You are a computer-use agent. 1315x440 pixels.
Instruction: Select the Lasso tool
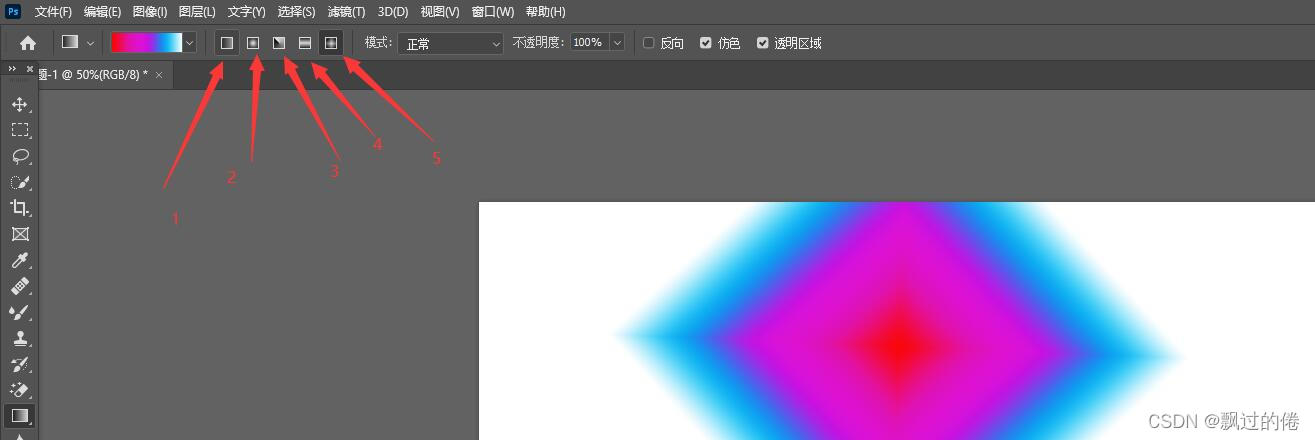[x=19, y=156]
